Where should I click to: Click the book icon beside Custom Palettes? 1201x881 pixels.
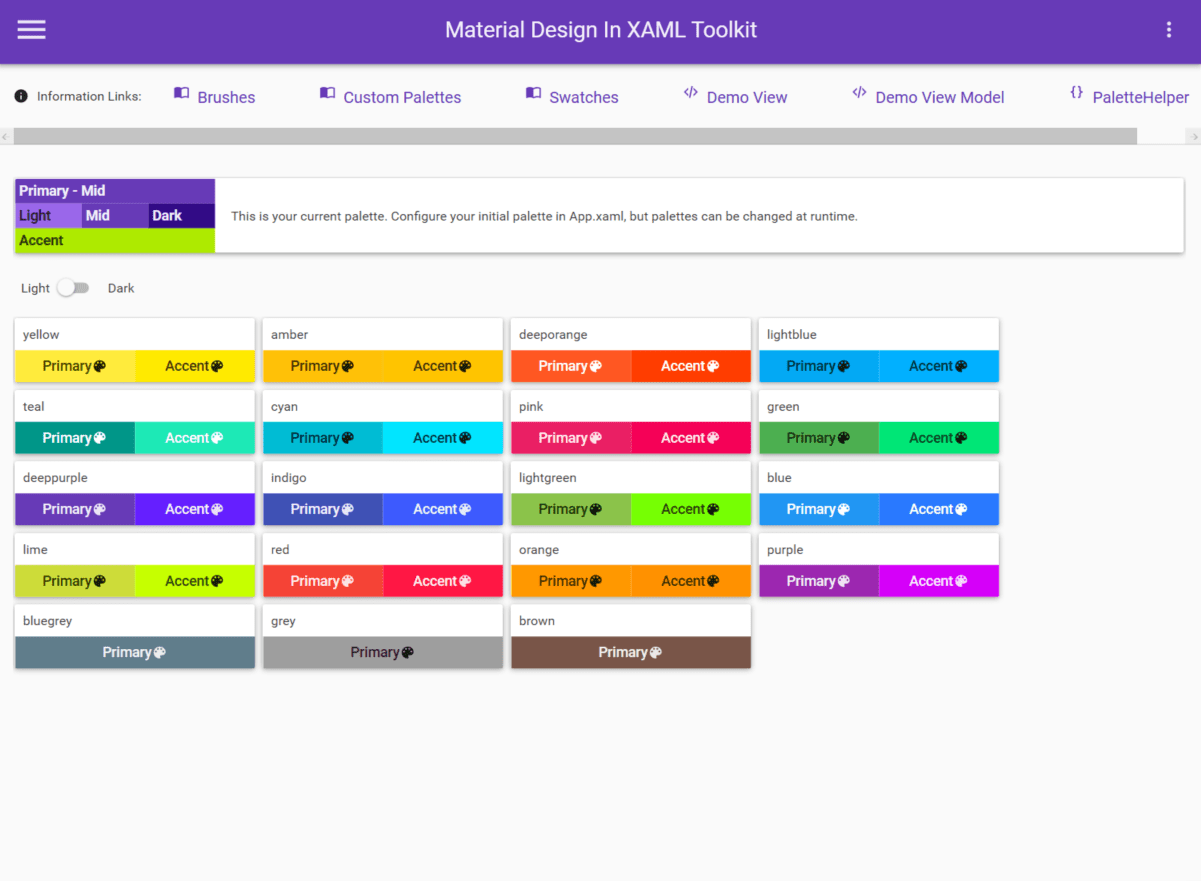[327, 92]
